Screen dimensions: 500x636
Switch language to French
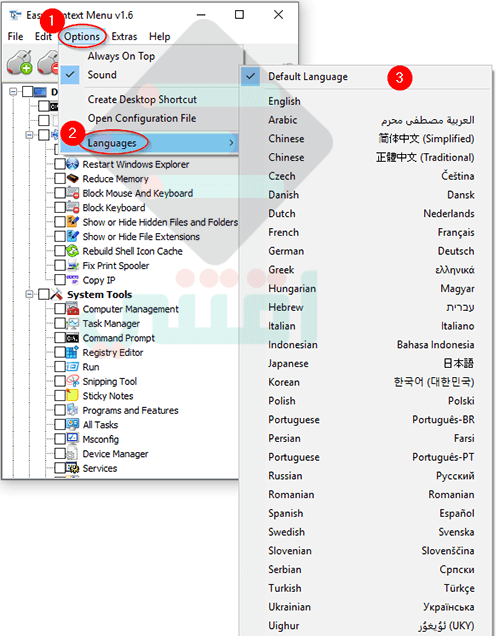366,232
